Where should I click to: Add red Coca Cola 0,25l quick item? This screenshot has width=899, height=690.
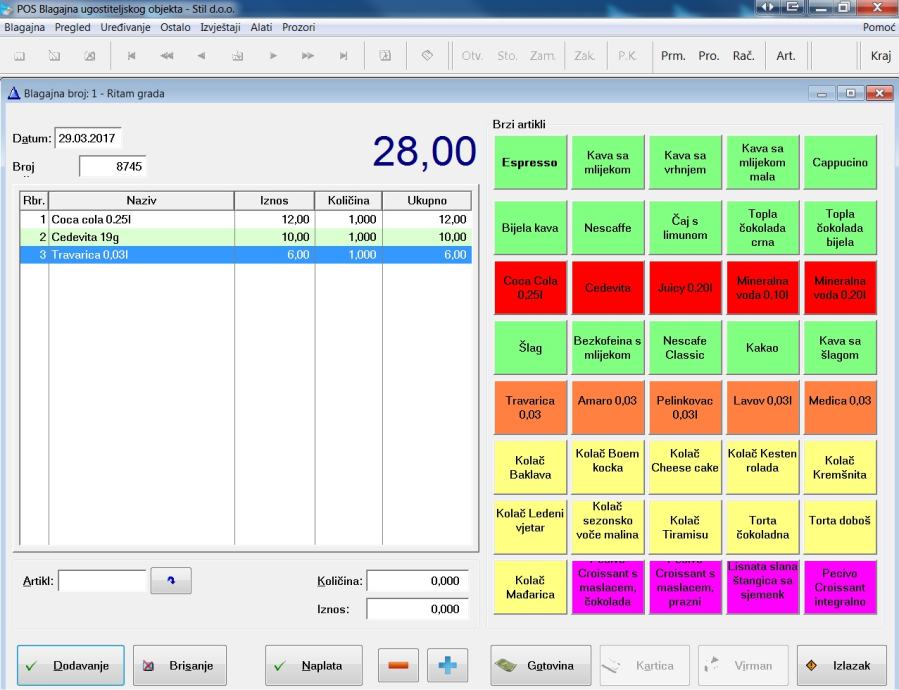tap(530, 288)
